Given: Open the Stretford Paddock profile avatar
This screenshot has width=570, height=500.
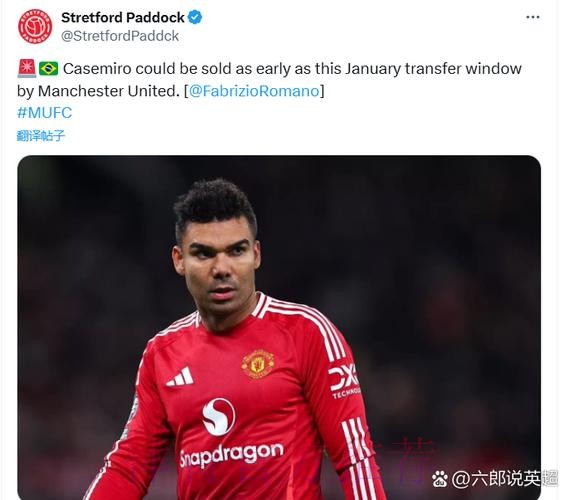Looking at the screenshot, I should click(35, 27).
